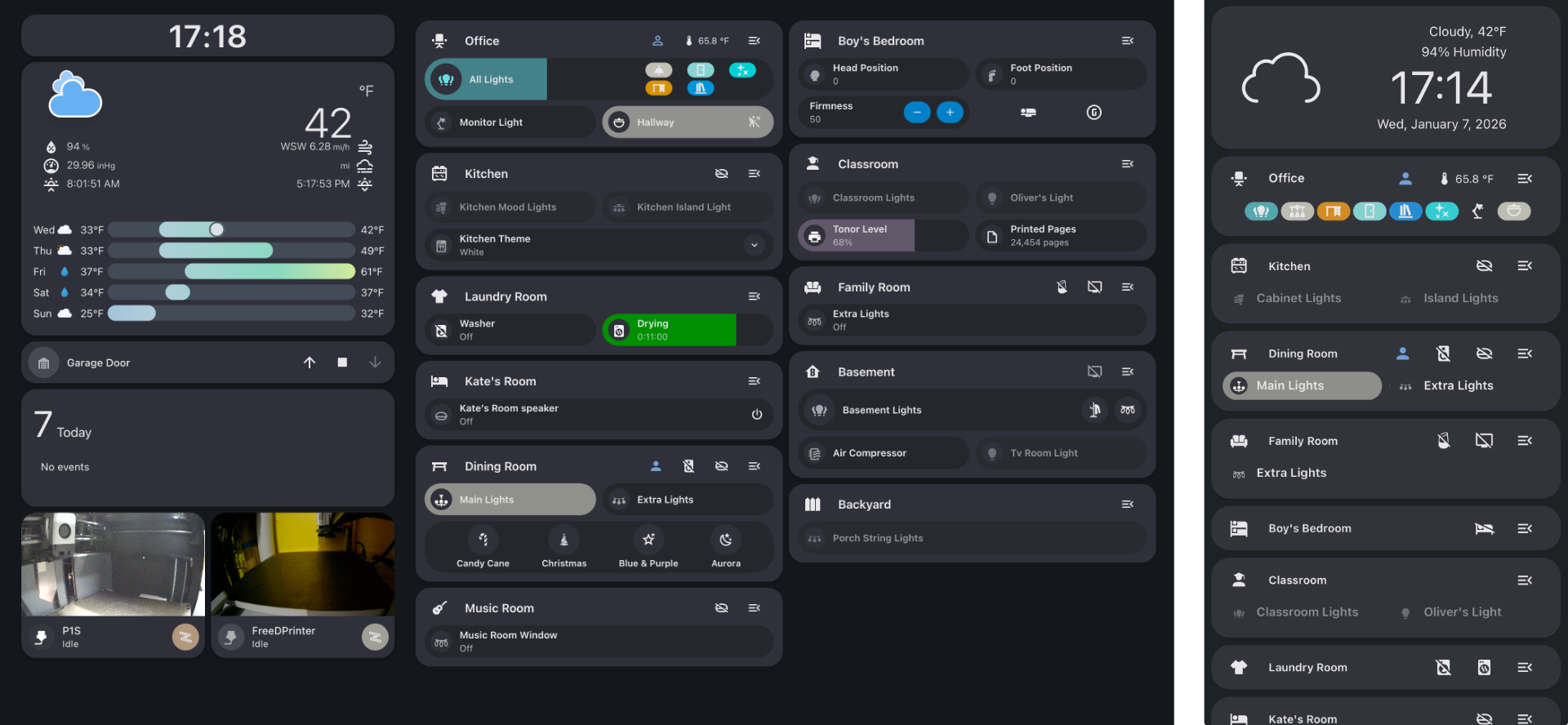Collapse the Backyard card
The width and height of the screenshot is (1568, 725).
1128,505
